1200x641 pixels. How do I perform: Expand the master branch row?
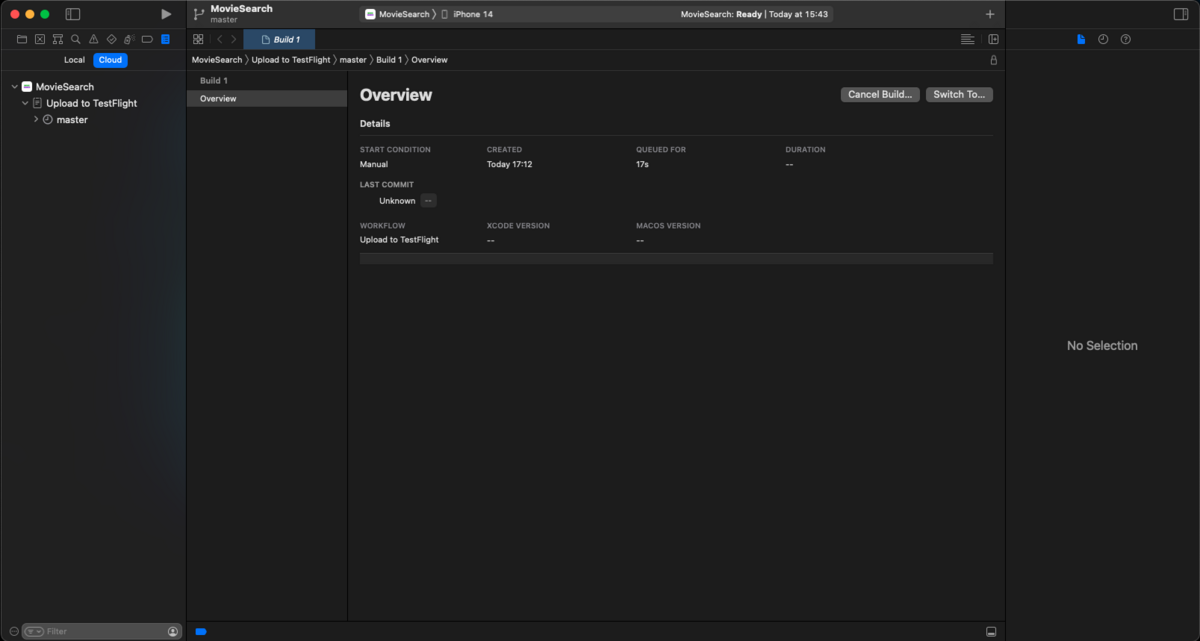tap(36, 119)
